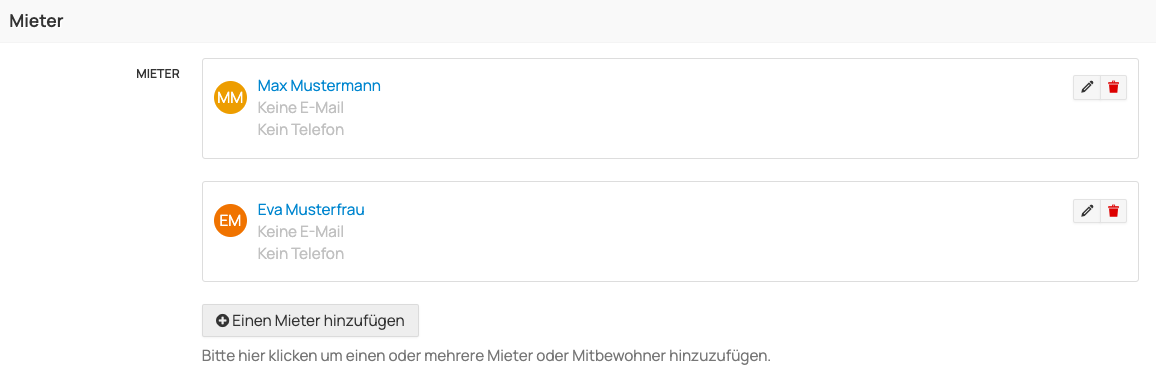1156x381 pixels.
Task: Select 'Kein Telefon' under Max Mustermann
Action: [301, 130]
